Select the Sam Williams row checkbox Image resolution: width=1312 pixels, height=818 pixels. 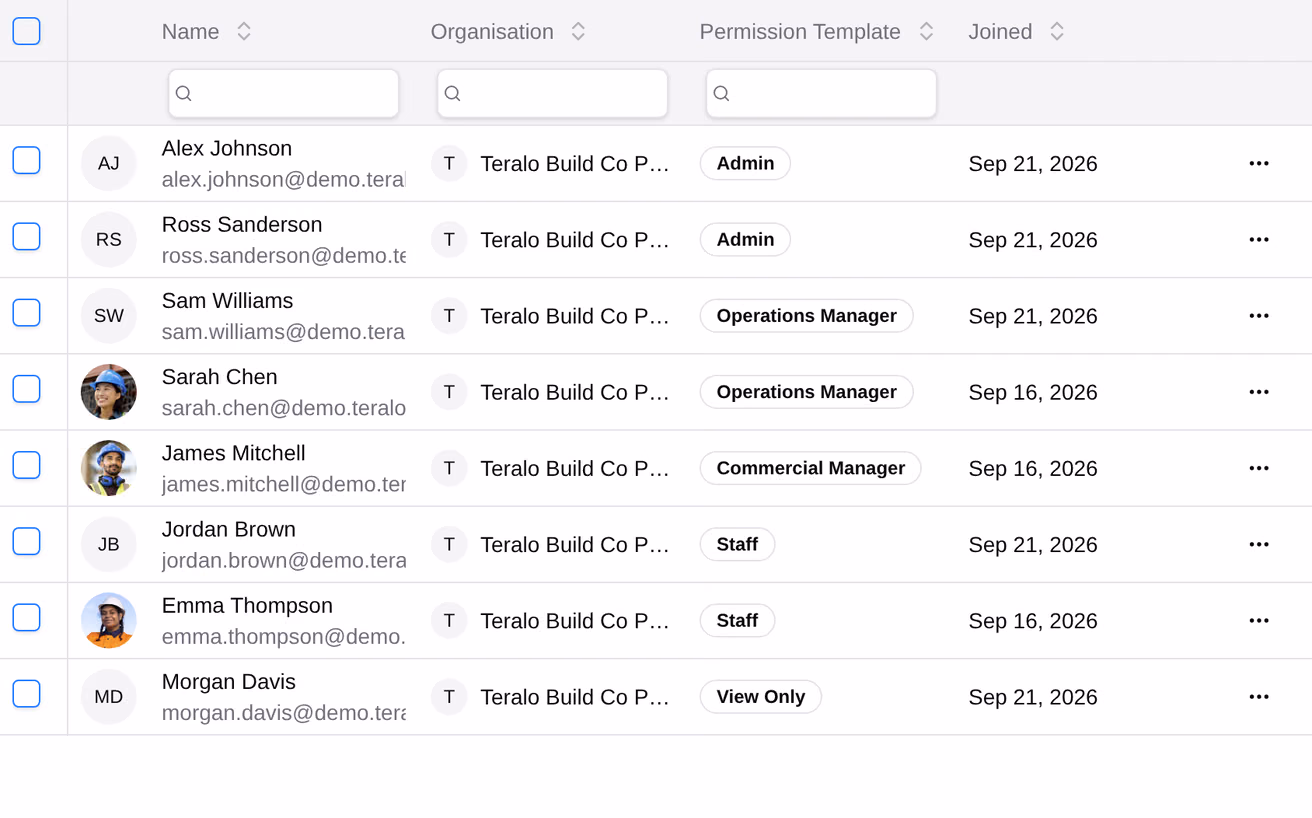(27, 312)
